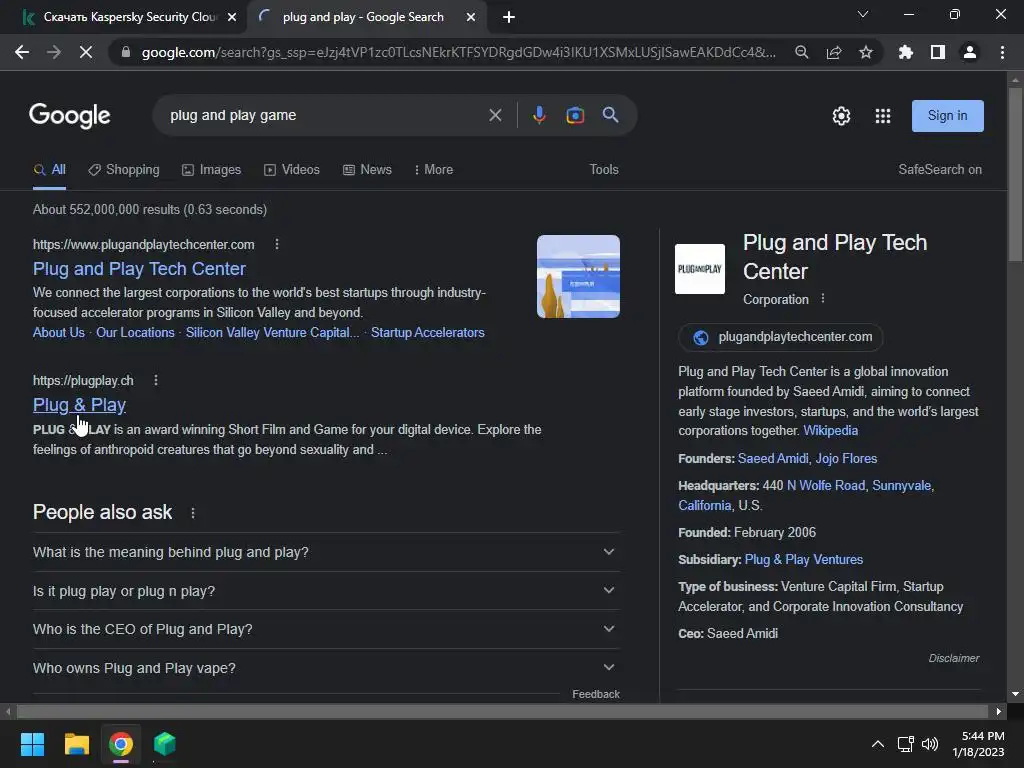Image resolution: width=1024 pixels, height=768 pixels.
Task: Open the green cube taskbar app
Action: click(165, 744)
